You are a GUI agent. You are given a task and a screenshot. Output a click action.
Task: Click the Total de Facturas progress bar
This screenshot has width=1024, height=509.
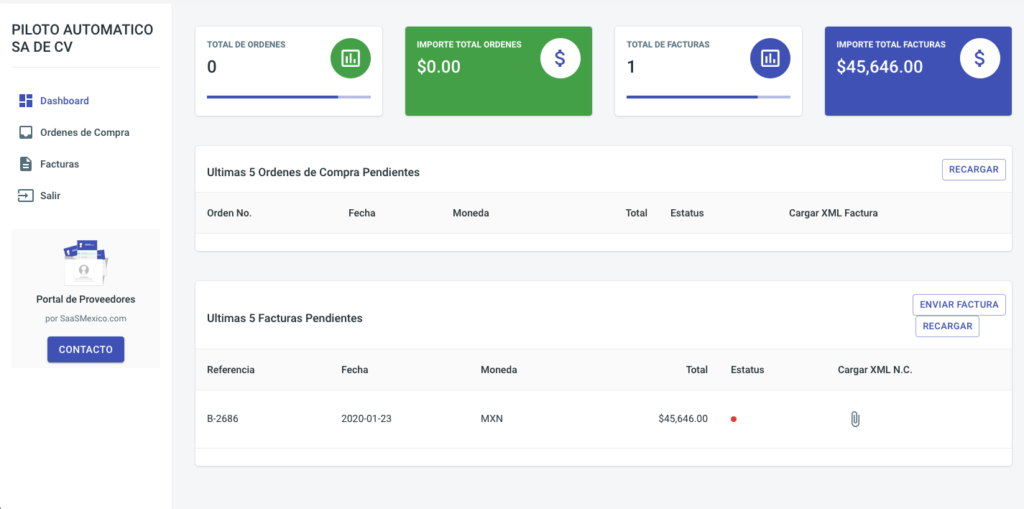tap(708, 97)
